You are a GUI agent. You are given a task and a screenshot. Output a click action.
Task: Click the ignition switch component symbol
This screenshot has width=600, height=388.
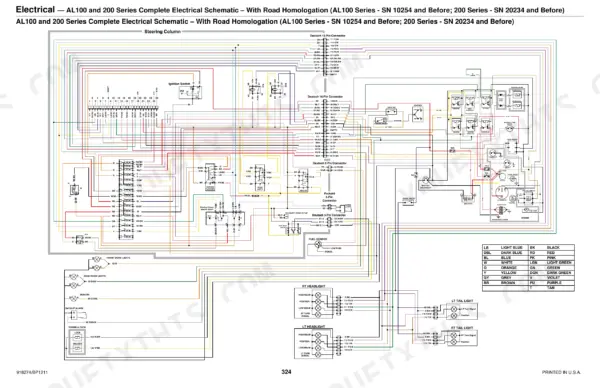coord(190,93)
